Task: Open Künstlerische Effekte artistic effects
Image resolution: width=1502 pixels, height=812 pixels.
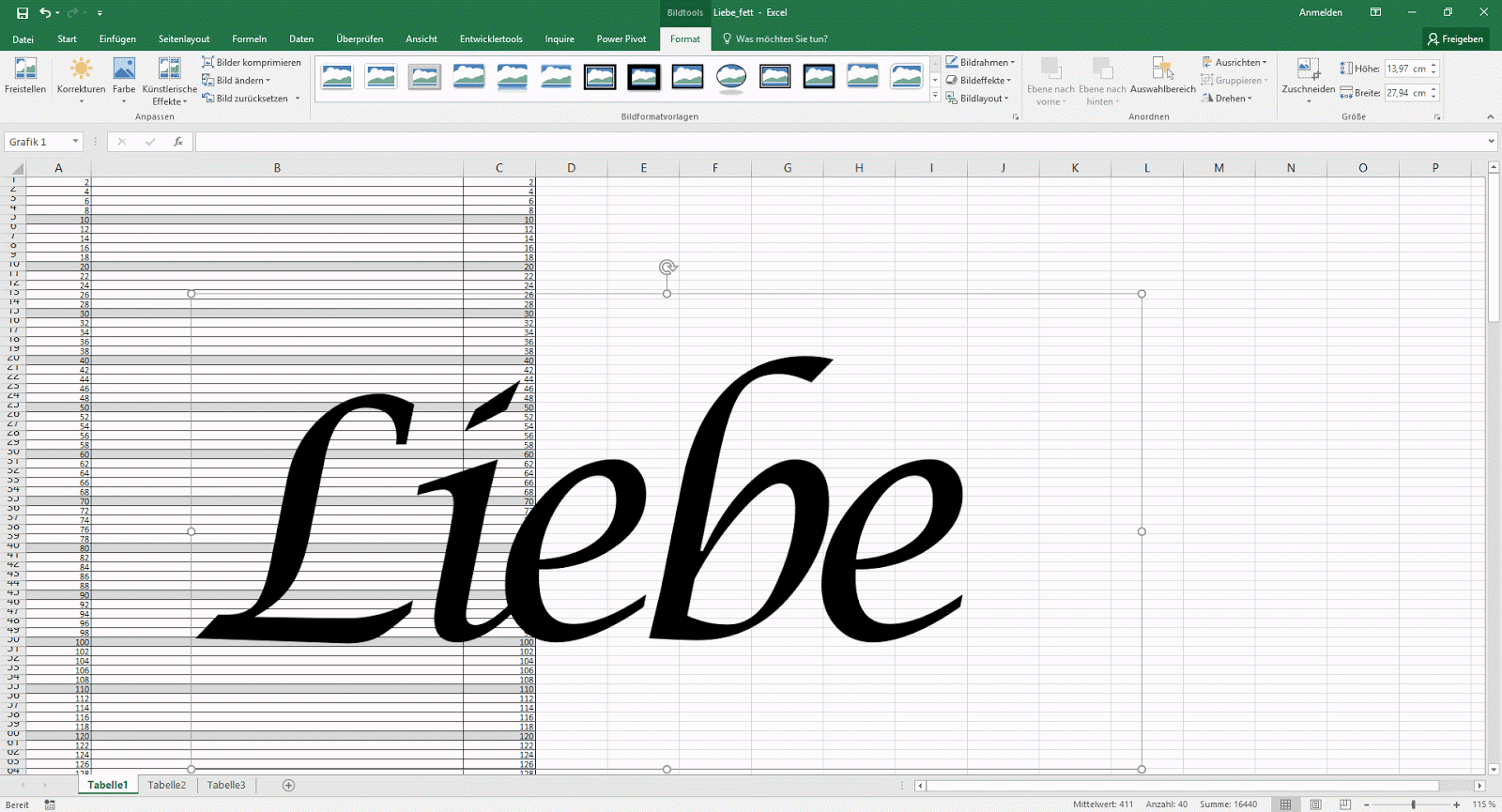Action: [x=169, y=75]
